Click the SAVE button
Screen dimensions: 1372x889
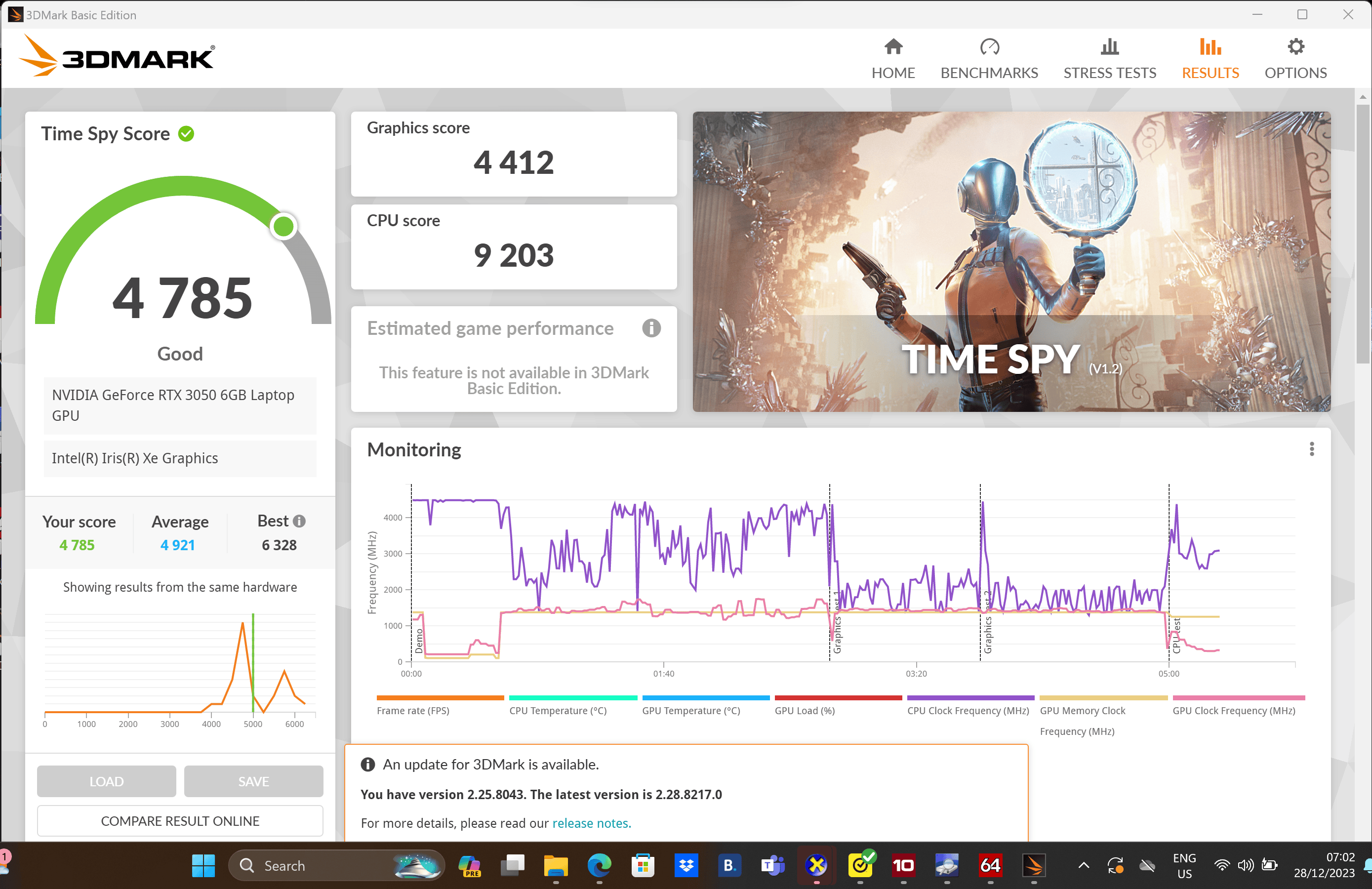tap(254, 781)
